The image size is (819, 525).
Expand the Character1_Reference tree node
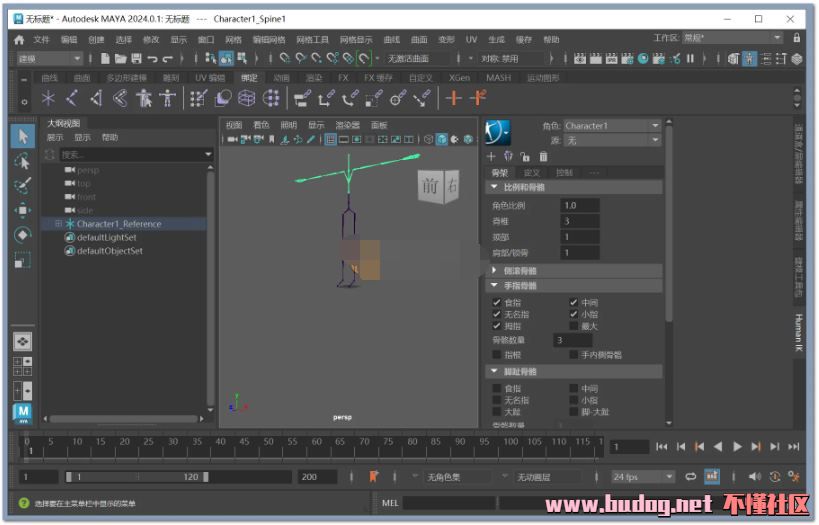point(58,224)
